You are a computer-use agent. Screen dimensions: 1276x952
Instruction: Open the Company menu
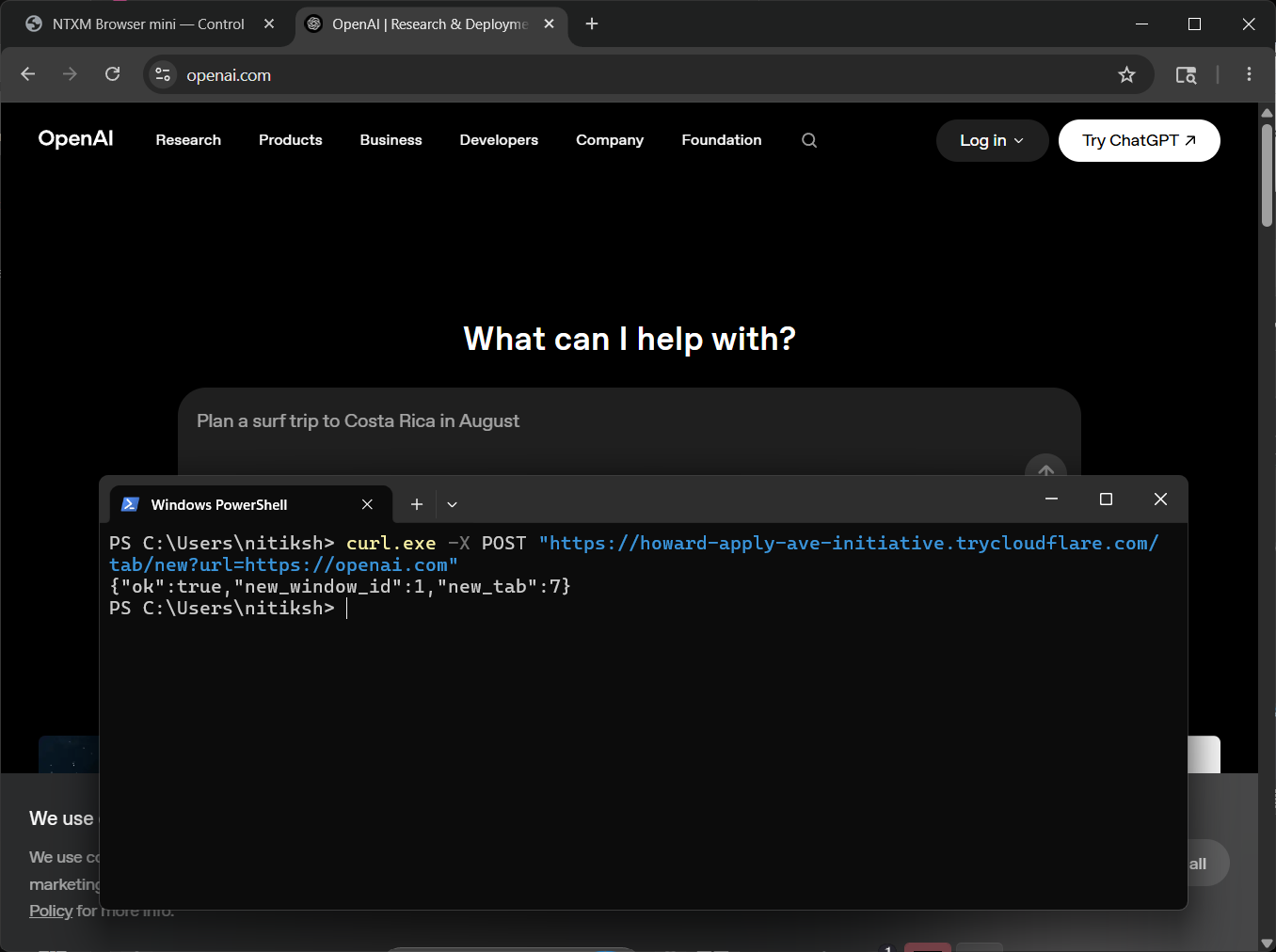click(x=610, y=140)
